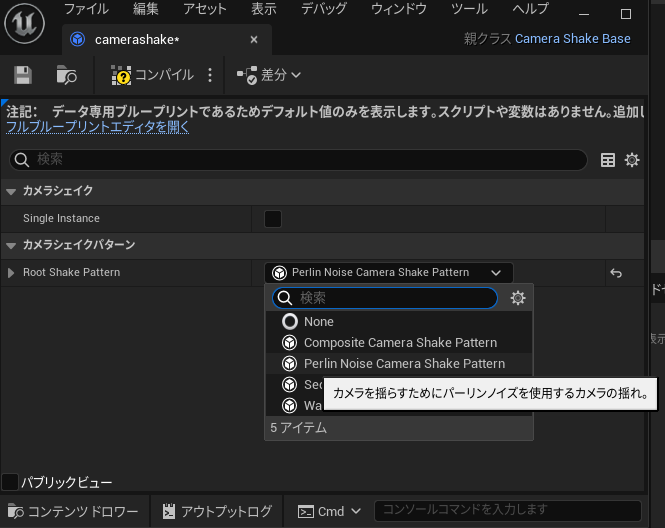This screenshot has height=528, width=665.
Task: Click the Unreal Engine logo icon
Action: [x=24, y=22]
